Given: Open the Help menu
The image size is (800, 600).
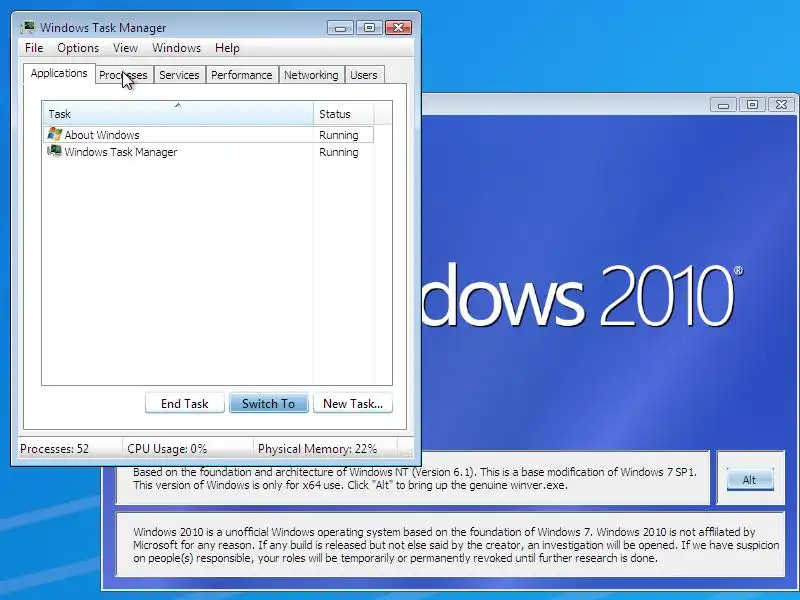Looking at the screenshot, I should pyautogui.click(x=227, y=48).
